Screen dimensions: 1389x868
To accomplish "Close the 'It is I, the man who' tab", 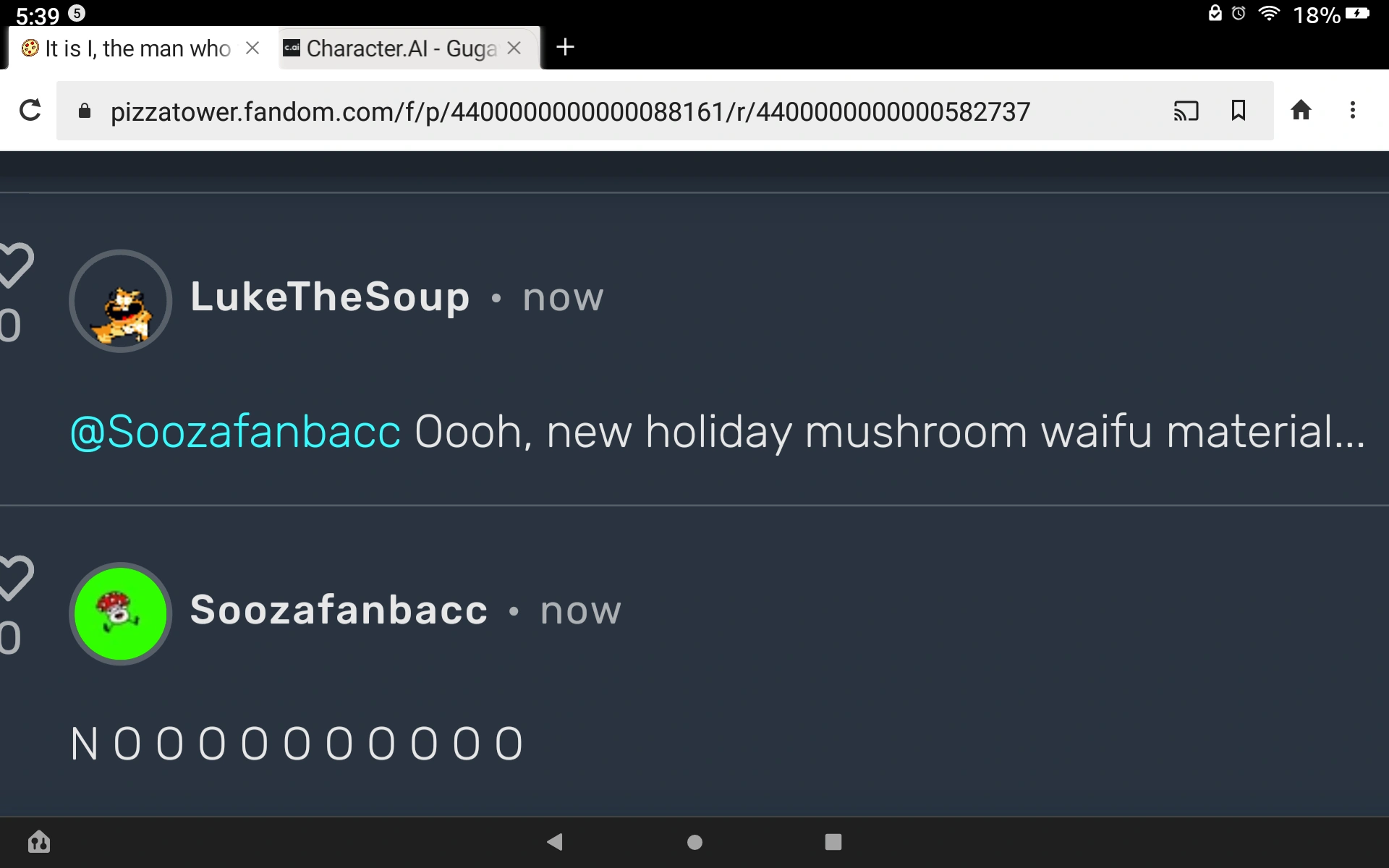I will 252,48.
